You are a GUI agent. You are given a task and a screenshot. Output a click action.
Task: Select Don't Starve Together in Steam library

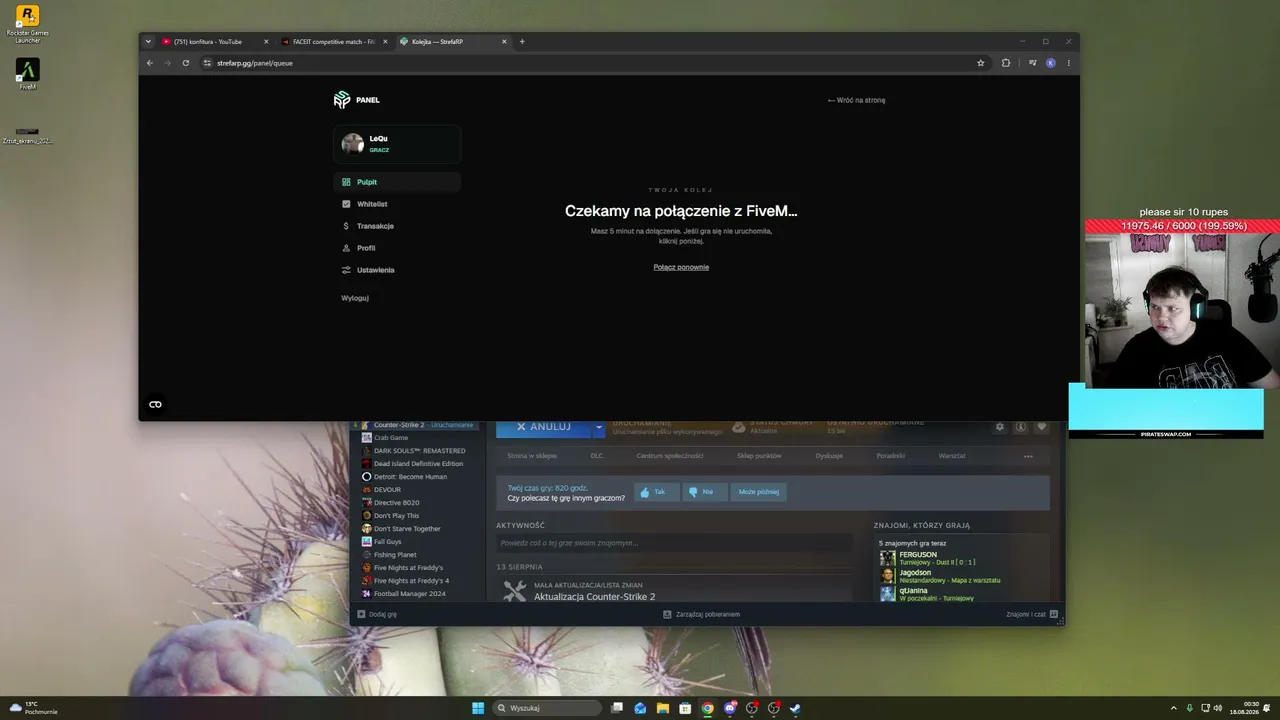(x=407, y=529)
